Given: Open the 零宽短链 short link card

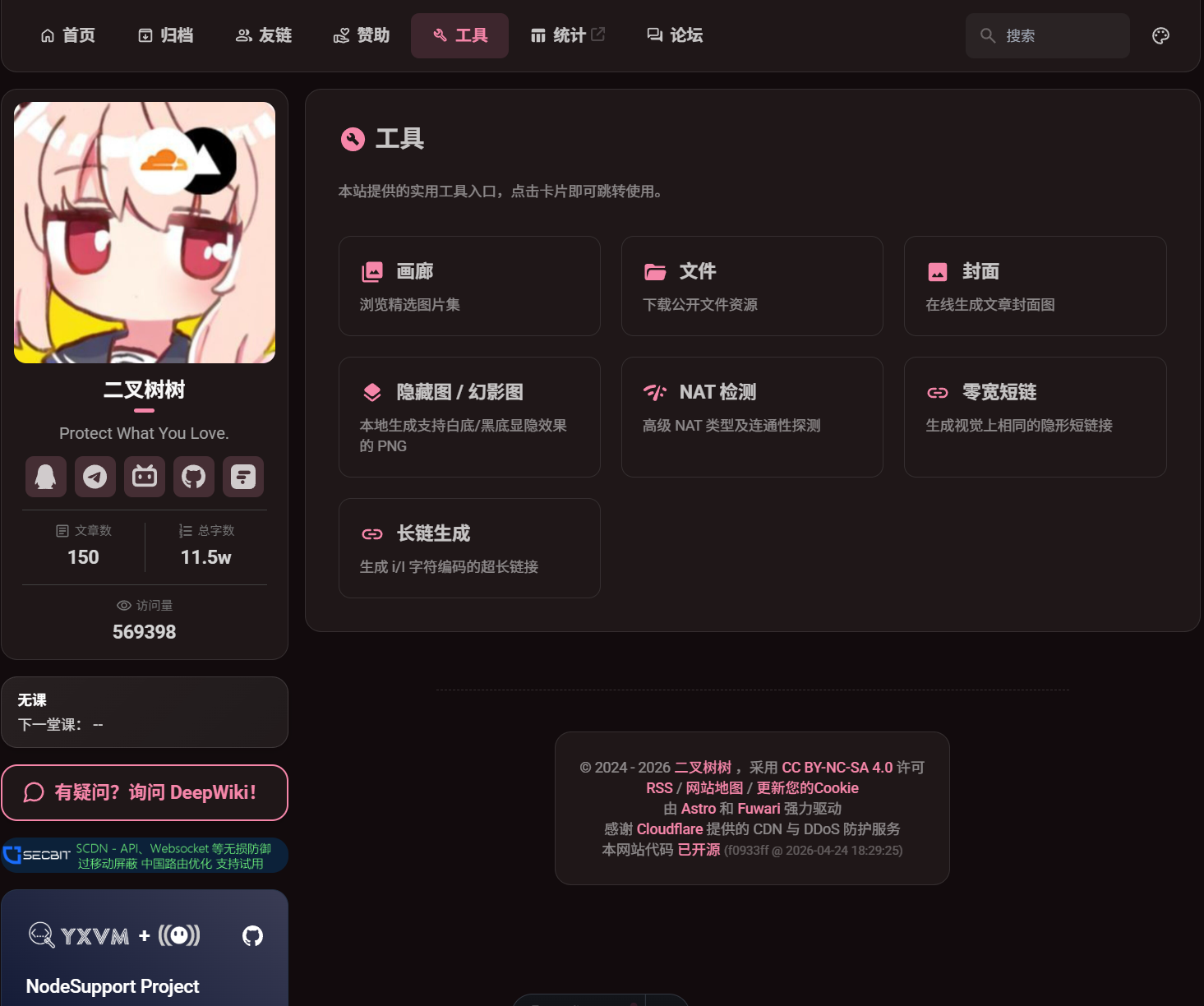Looking at the screenshot, I should click(x=1036, y=417).
